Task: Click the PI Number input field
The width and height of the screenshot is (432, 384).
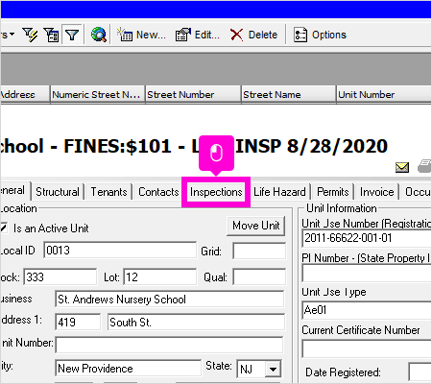Action: 367,273
